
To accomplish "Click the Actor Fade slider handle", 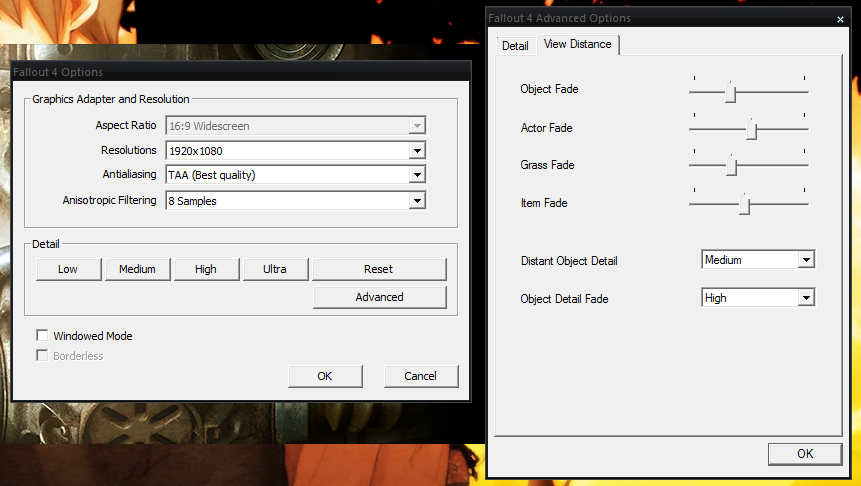I will (752, 129).
